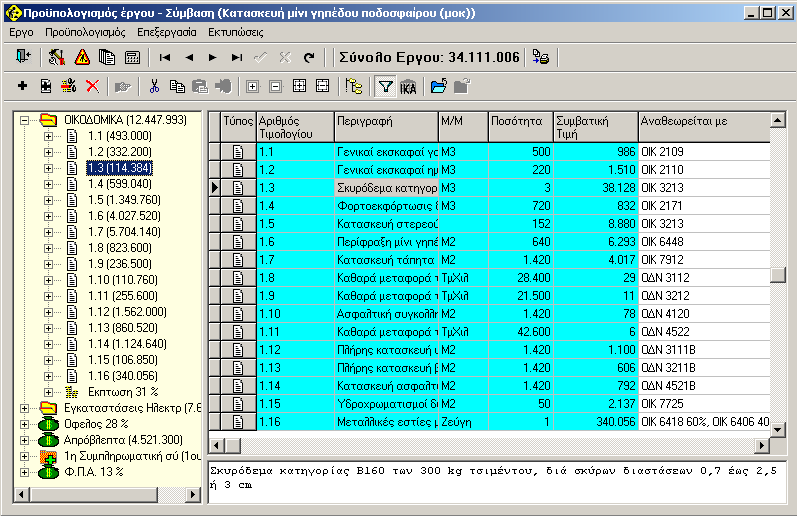
Task: Click the warning triangle icon
Action: point(82,58)
